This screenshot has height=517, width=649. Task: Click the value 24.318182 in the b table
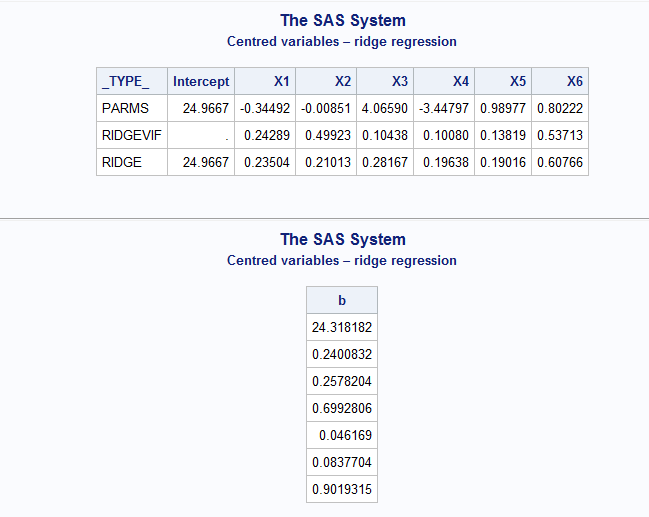[342, 327]
